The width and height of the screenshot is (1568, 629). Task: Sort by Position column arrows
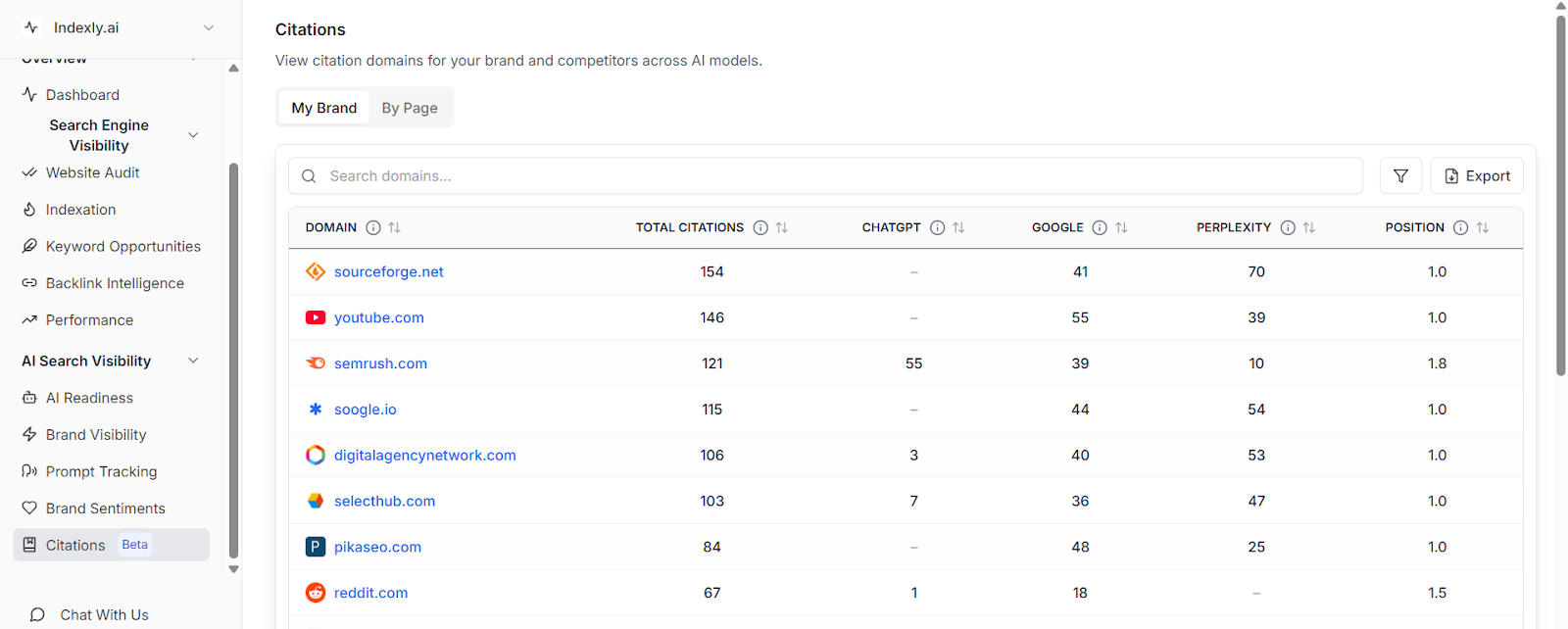point(1483,227)
